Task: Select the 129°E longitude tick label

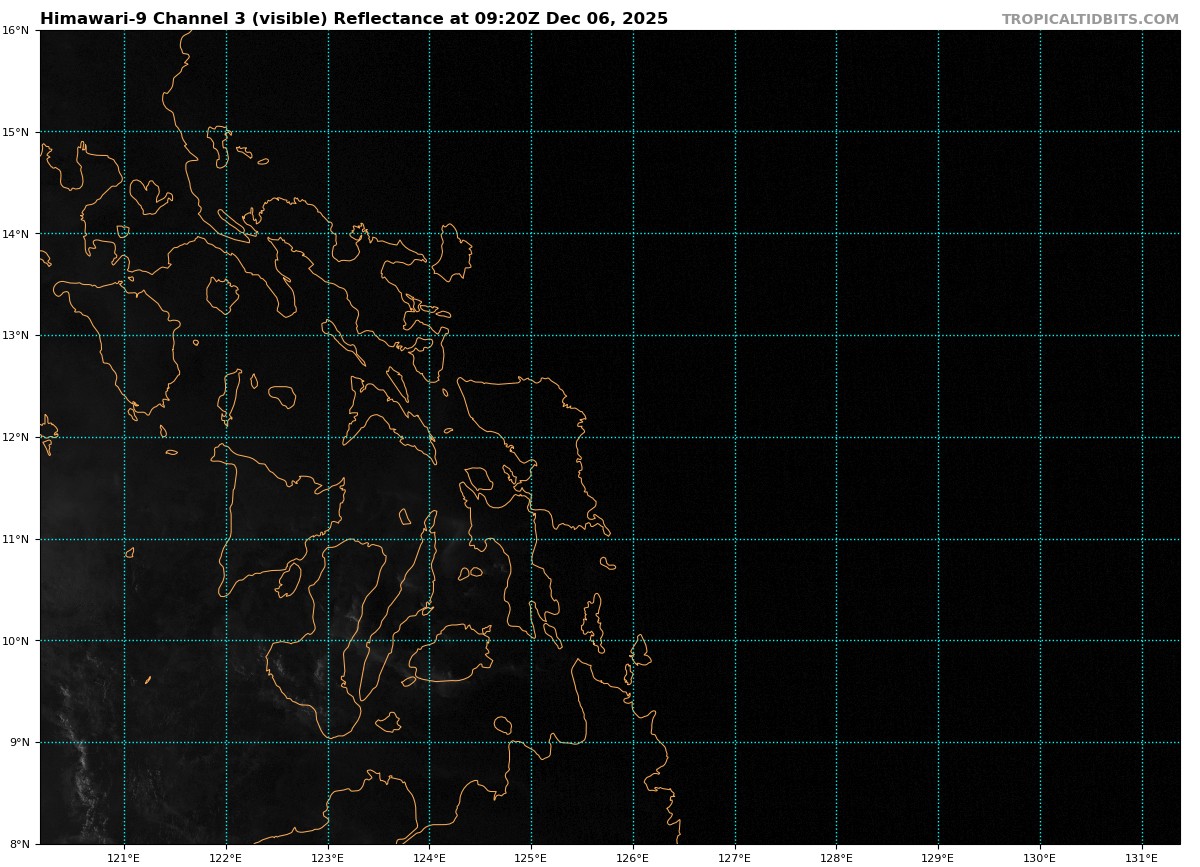Action: 938,858
